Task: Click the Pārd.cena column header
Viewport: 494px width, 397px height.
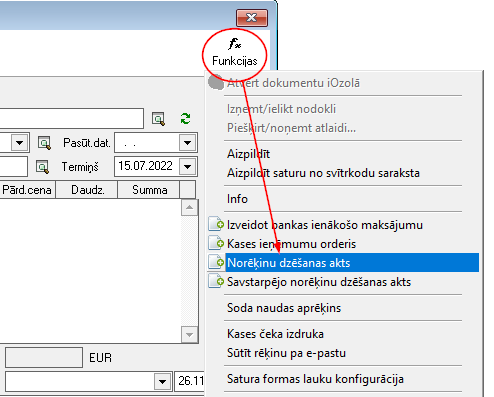Action: 27,190
